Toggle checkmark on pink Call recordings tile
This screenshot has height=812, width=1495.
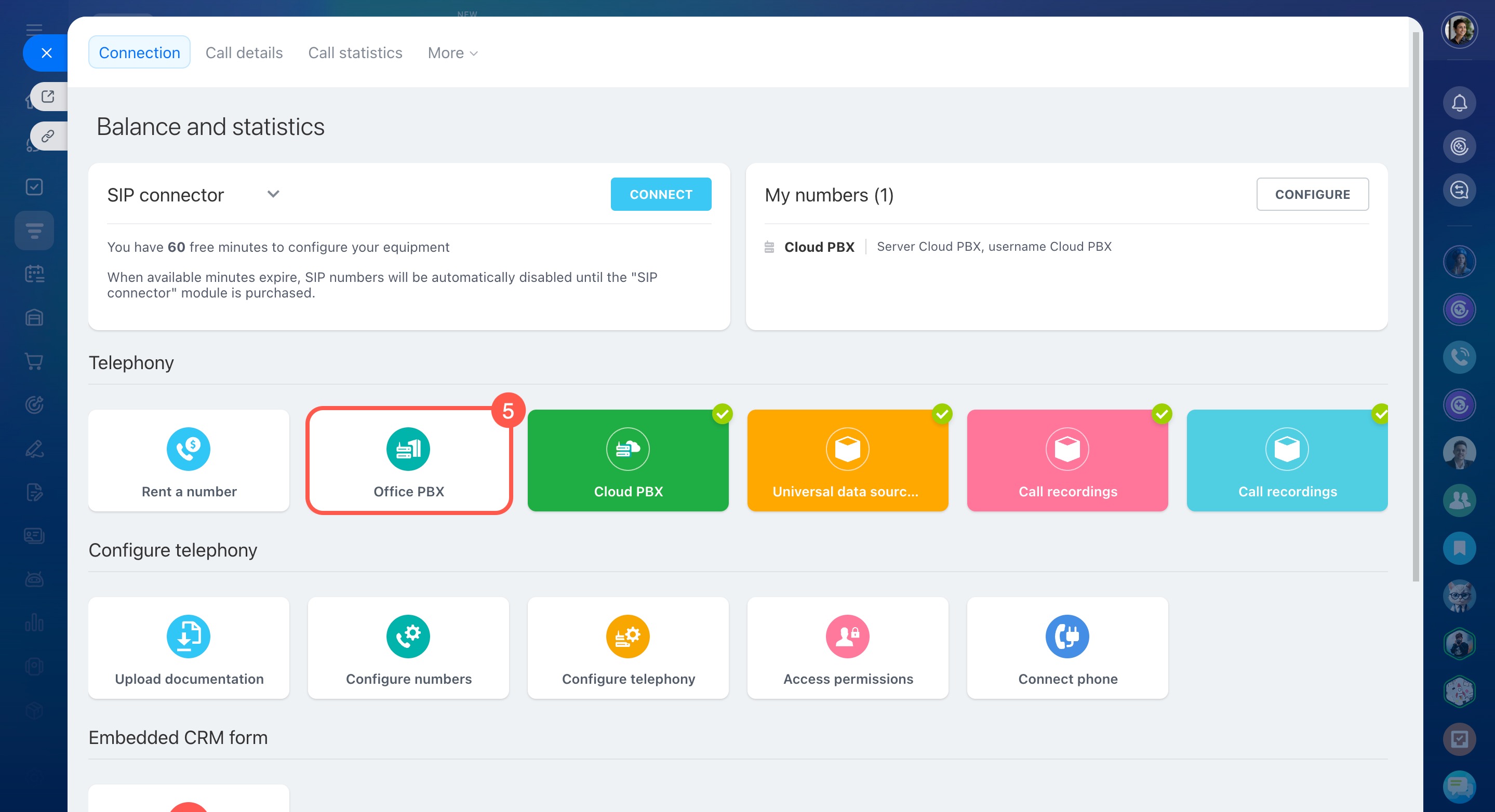[x=1162, y=414]
